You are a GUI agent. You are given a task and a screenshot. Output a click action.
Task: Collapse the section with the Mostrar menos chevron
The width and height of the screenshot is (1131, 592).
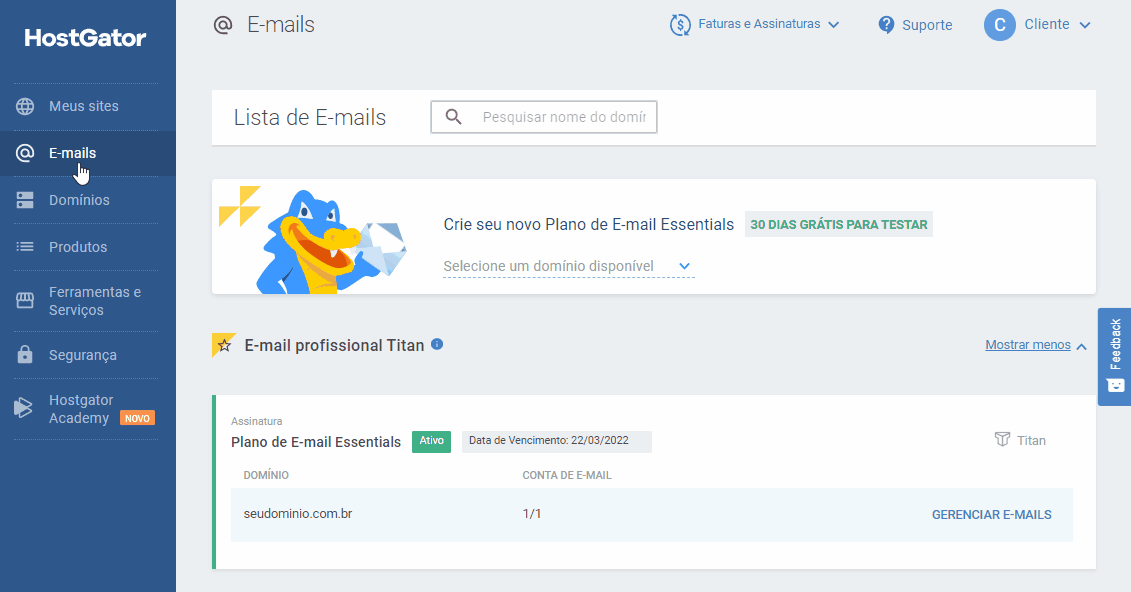[1081, 347]
